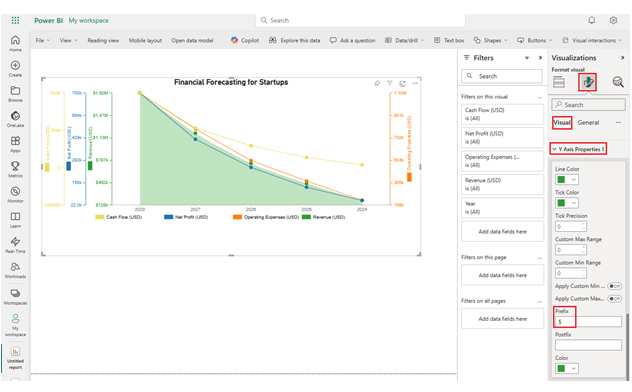Open the Cash Flow (USD) filter card

click(x=502, y=114)
